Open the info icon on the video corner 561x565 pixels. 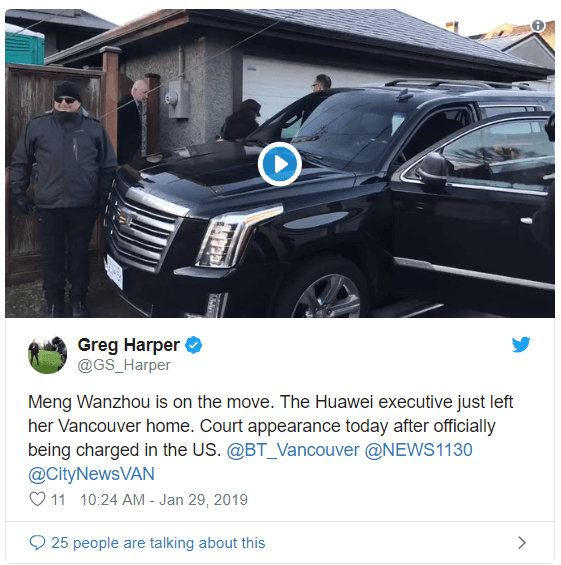(538, 25)
